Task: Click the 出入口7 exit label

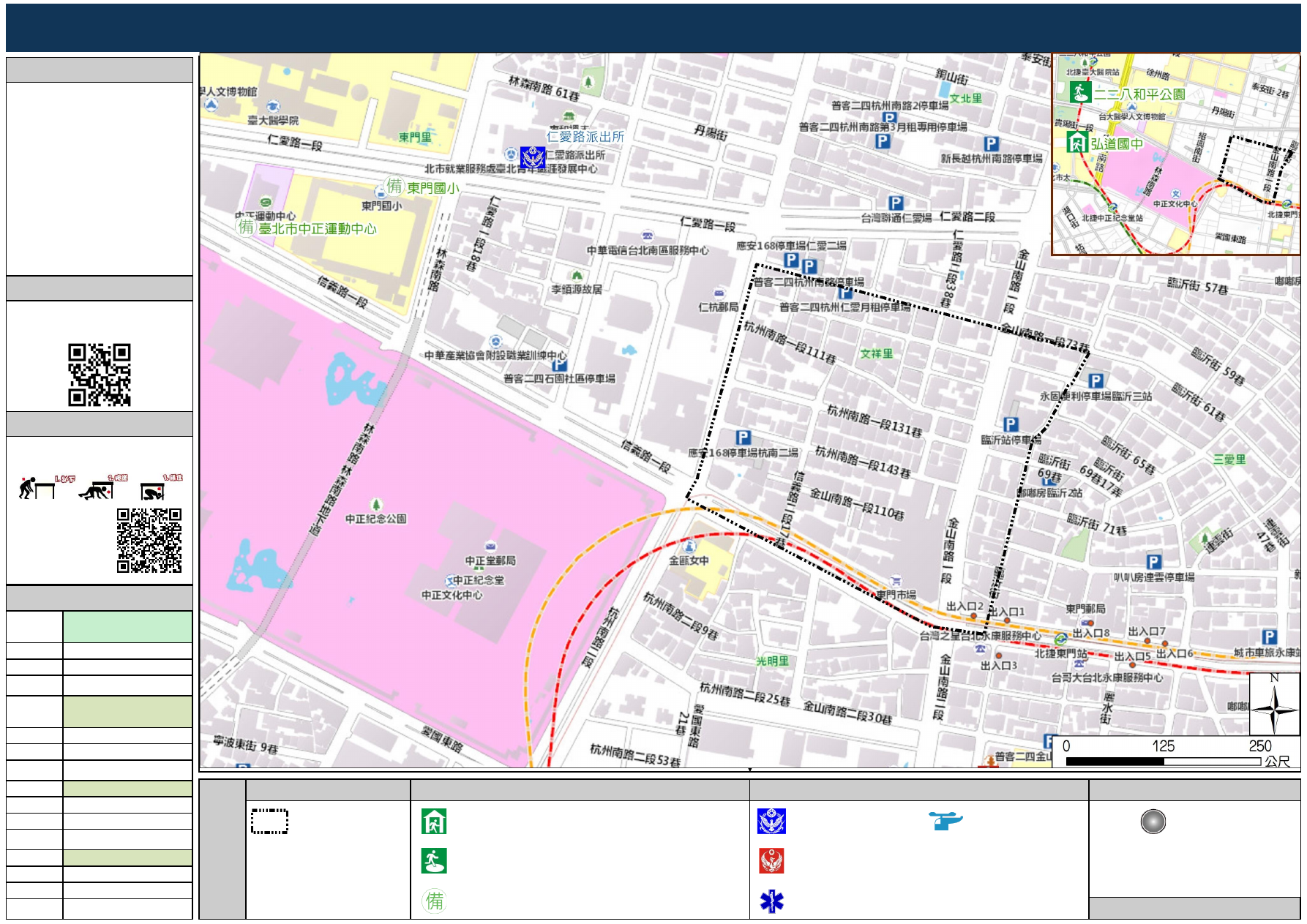Action: (1147, 631)
